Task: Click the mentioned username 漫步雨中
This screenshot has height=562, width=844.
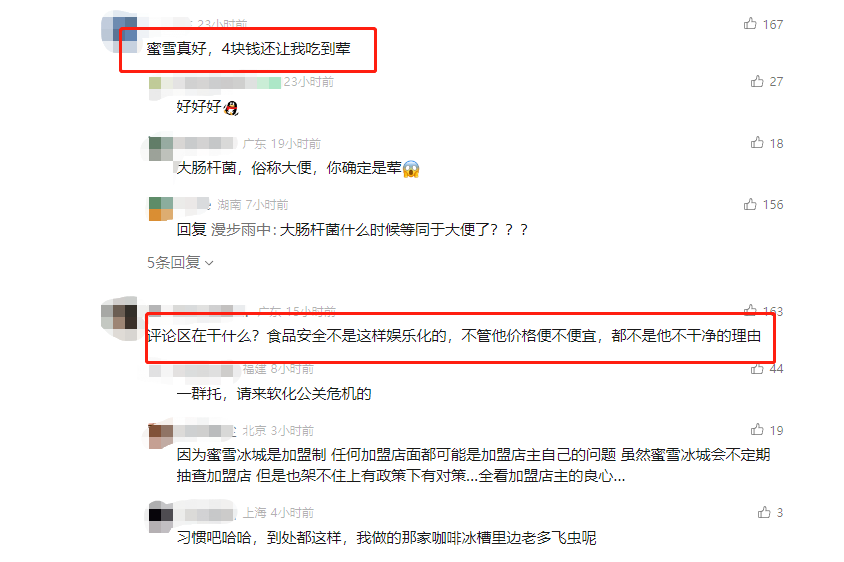Action: [x=241, y=230]
